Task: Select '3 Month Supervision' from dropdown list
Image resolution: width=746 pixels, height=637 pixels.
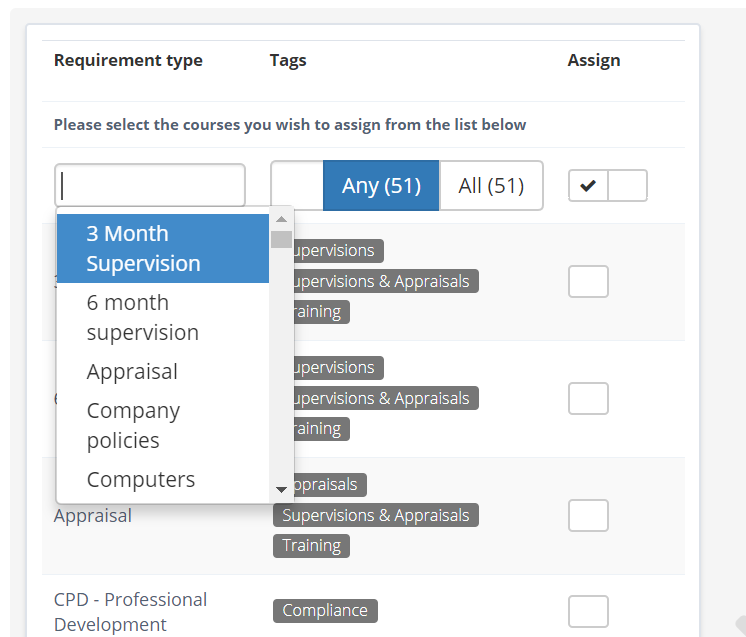Action: (x=163, y=248)
